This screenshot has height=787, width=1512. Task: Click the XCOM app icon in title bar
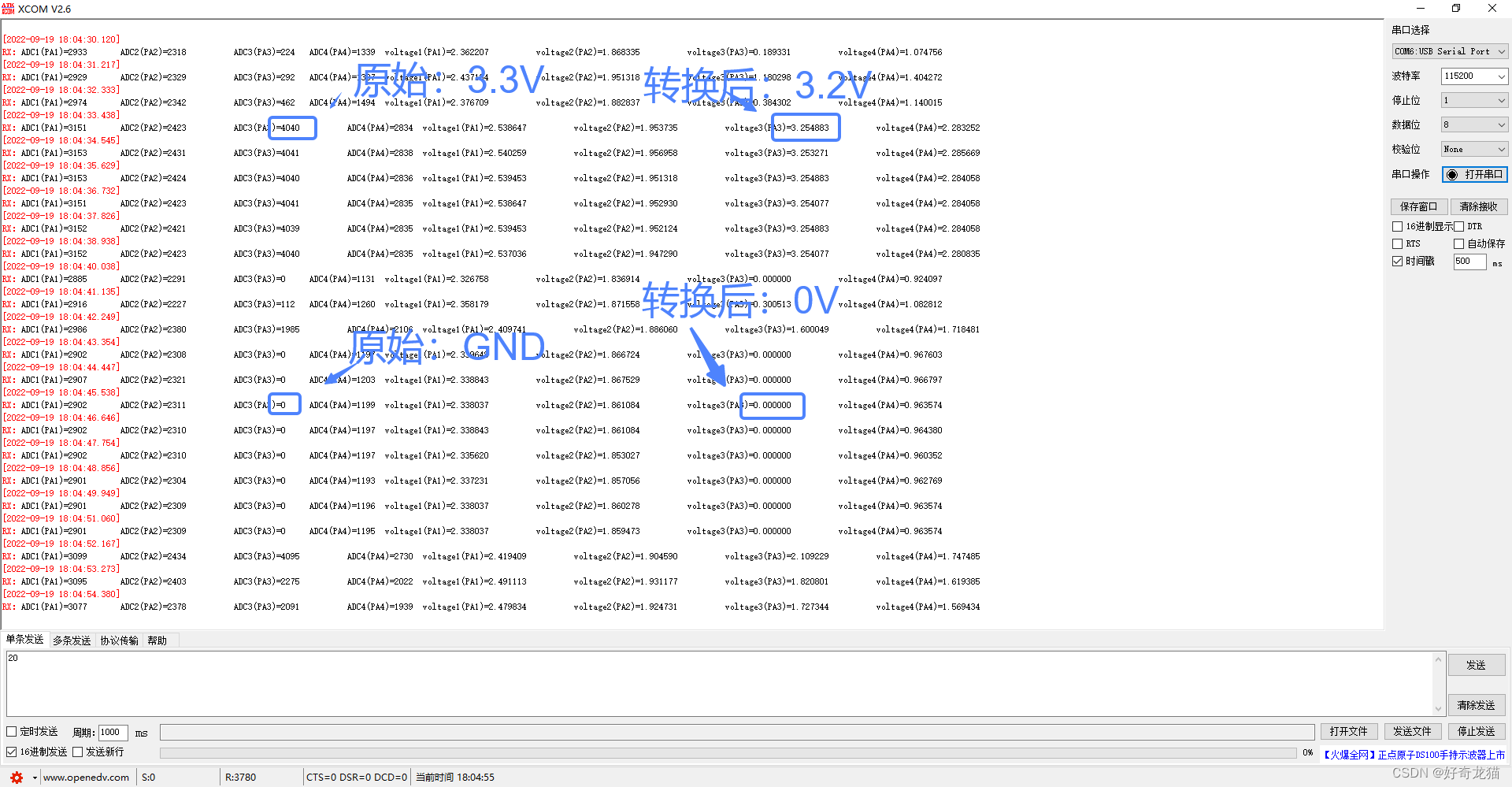(x=8, y=9)
